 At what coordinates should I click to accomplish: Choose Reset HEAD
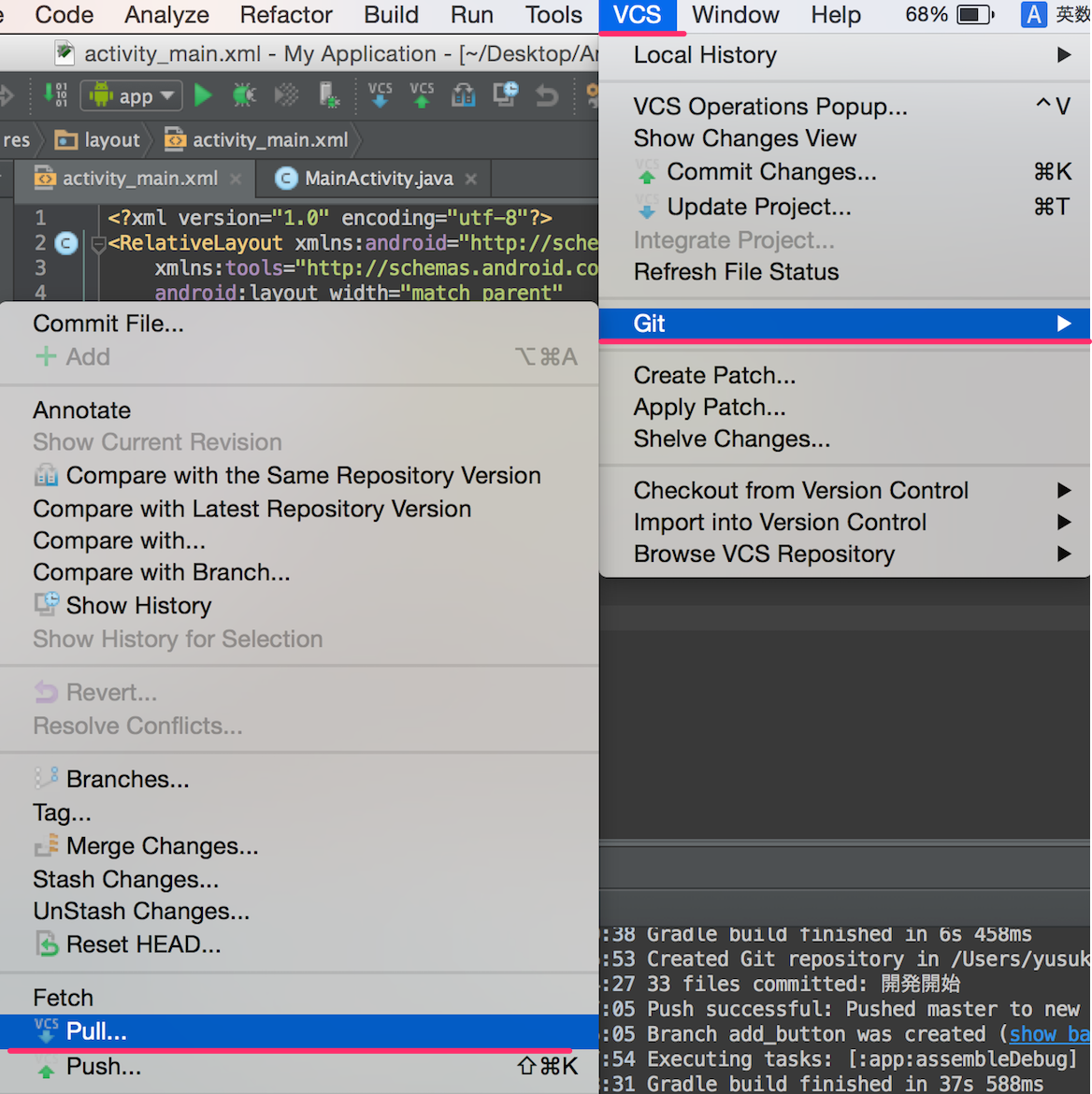tap(298, 944)
